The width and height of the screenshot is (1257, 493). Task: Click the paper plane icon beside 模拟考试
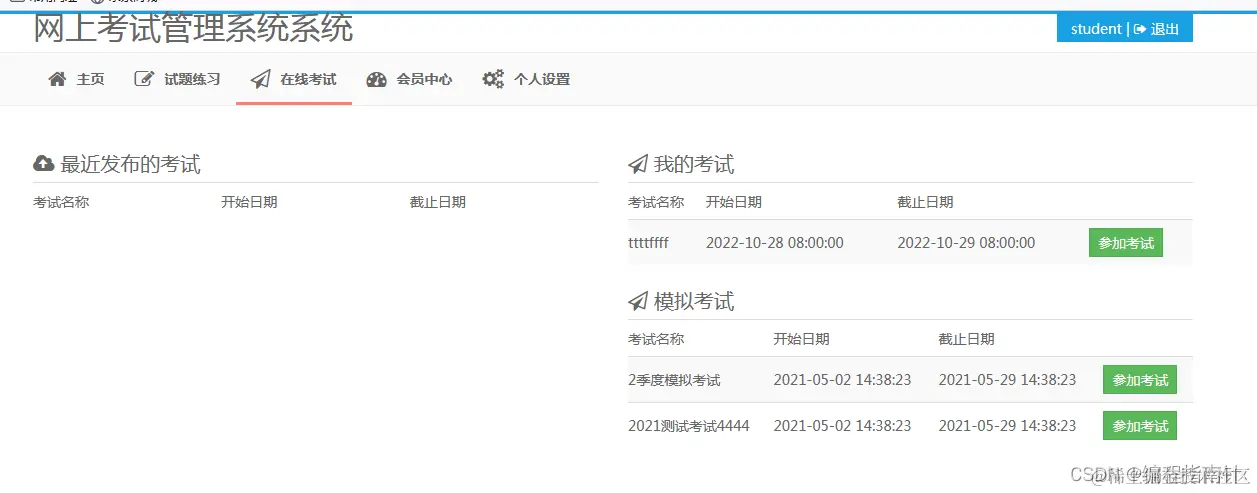pyautogui.click(x=638, y=301)
